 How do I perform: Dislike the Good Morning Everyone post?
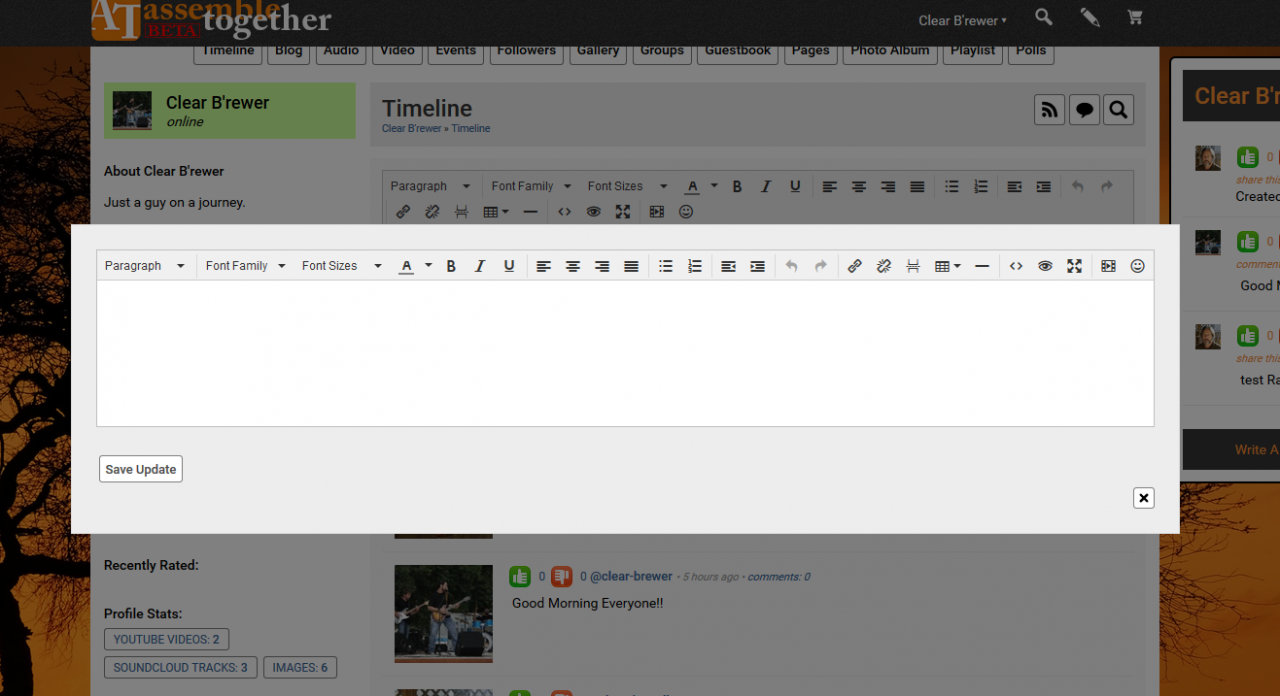[x=561, y=576]
